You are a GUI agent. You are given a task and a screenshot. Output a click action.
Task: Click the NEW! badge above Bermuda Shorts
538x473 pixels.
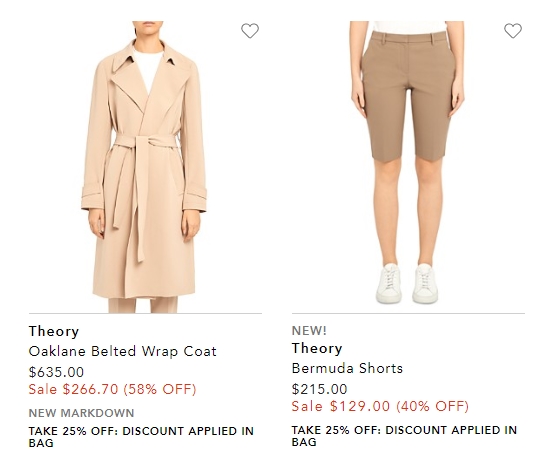point(309,331)
